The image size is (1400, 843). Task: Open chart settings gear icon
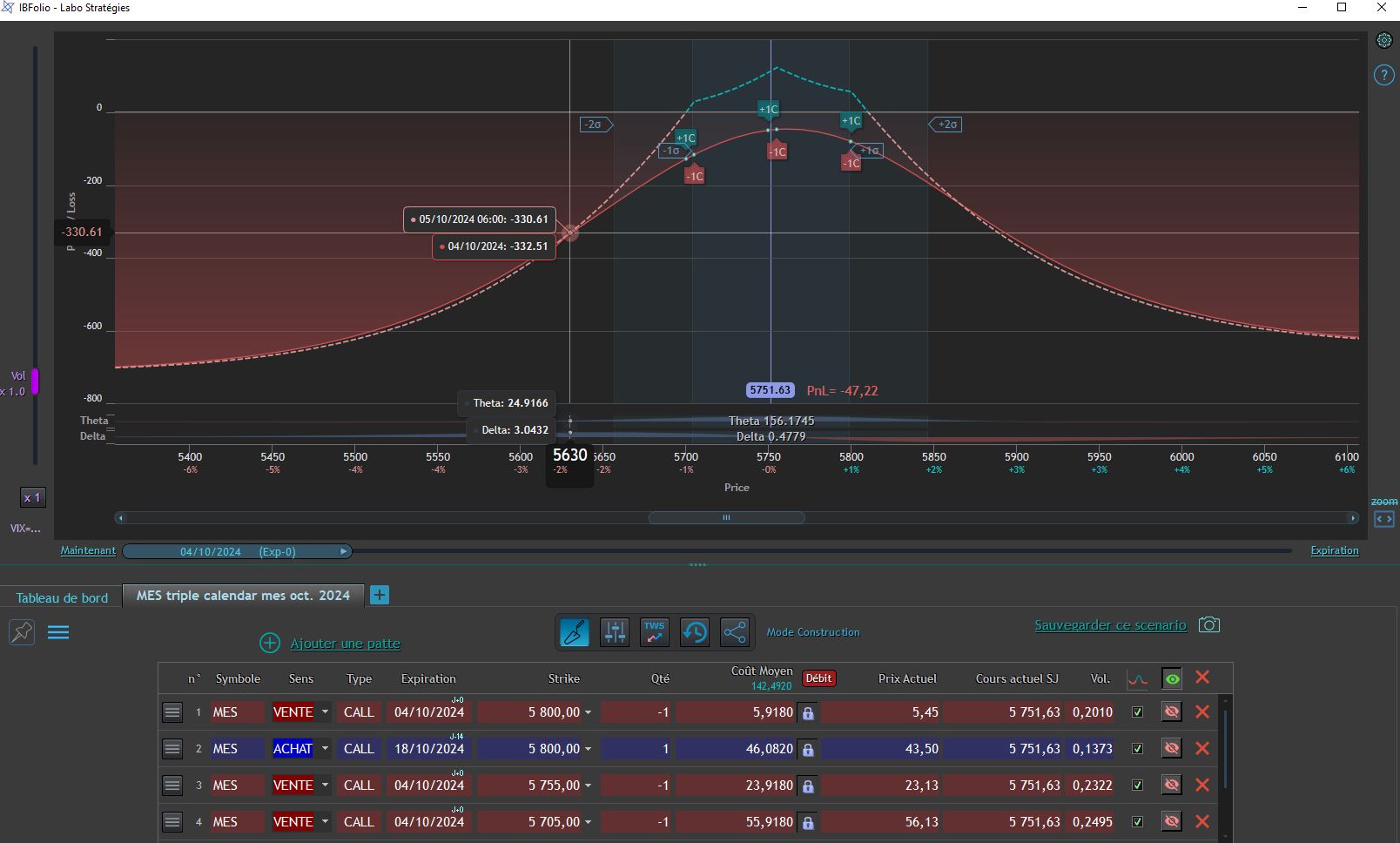click(x=1383, y=40)
